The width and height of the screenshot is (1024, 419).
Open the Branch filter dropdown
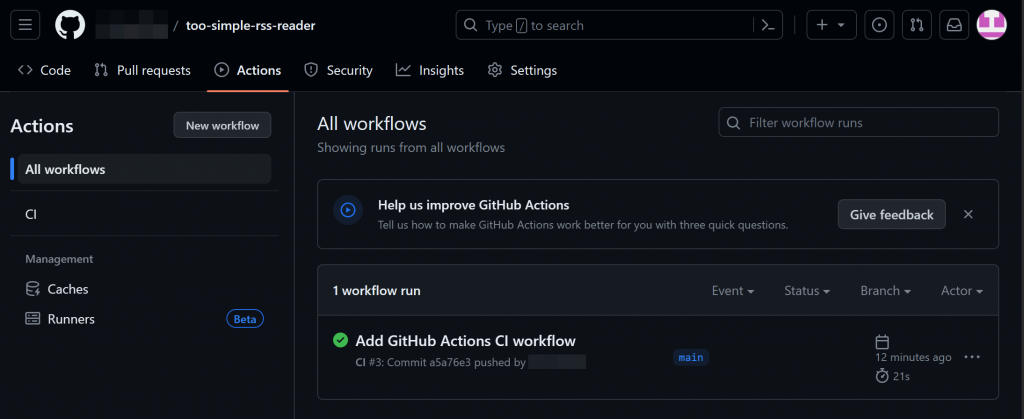point(885,290)
